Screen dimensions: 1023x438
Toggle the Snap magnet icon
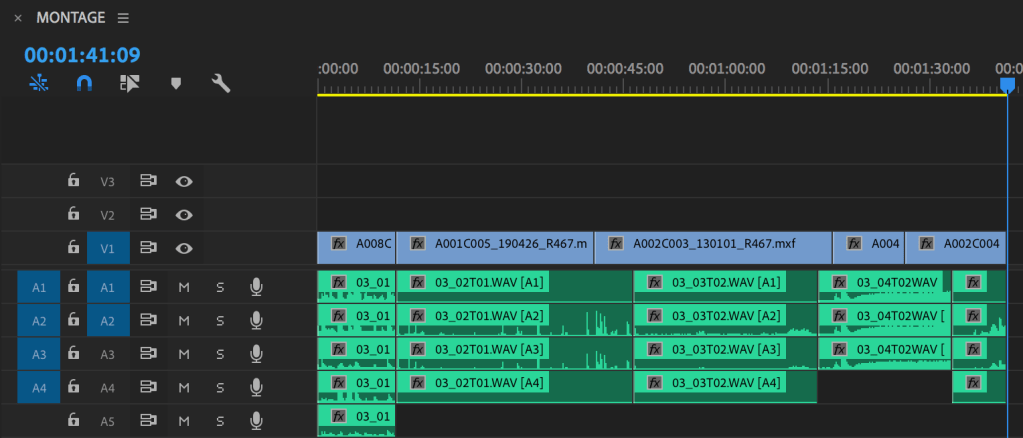click(x=84, y=84)
